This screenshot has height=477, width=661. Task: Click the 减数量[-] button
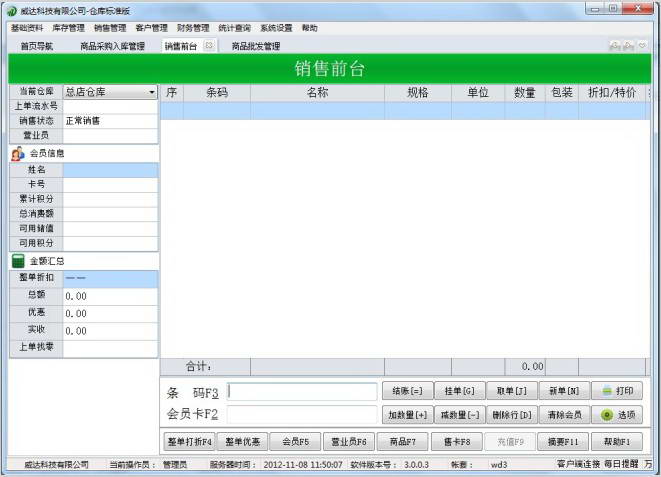tap(459, 415)
